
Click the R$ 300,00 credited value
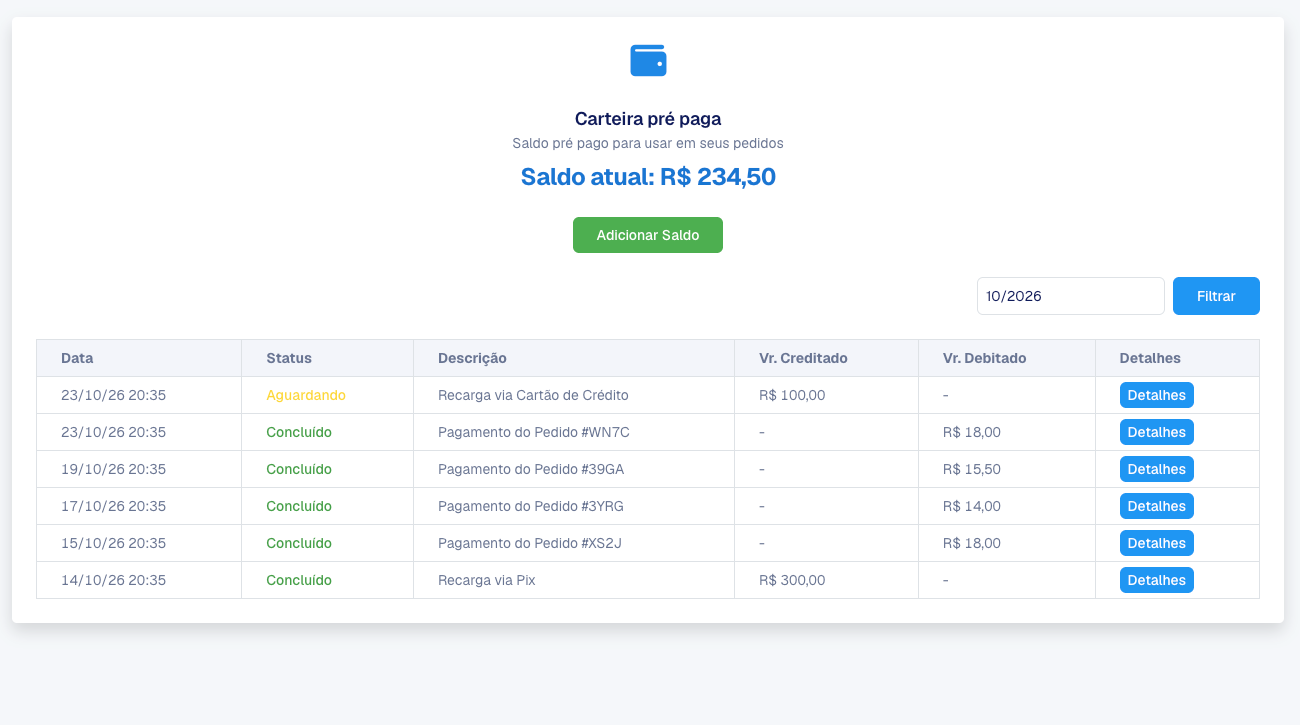click(x=792, y=580)
